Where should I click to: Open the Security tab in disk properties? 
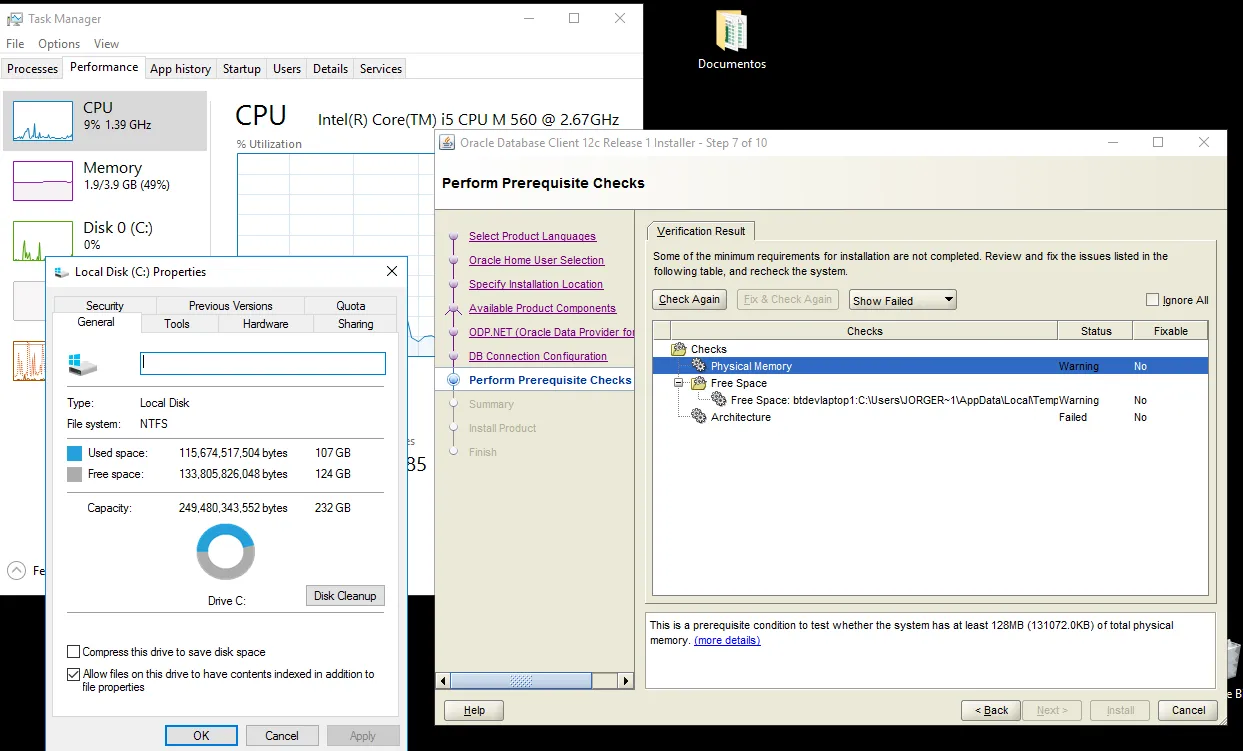pos(105,306)
